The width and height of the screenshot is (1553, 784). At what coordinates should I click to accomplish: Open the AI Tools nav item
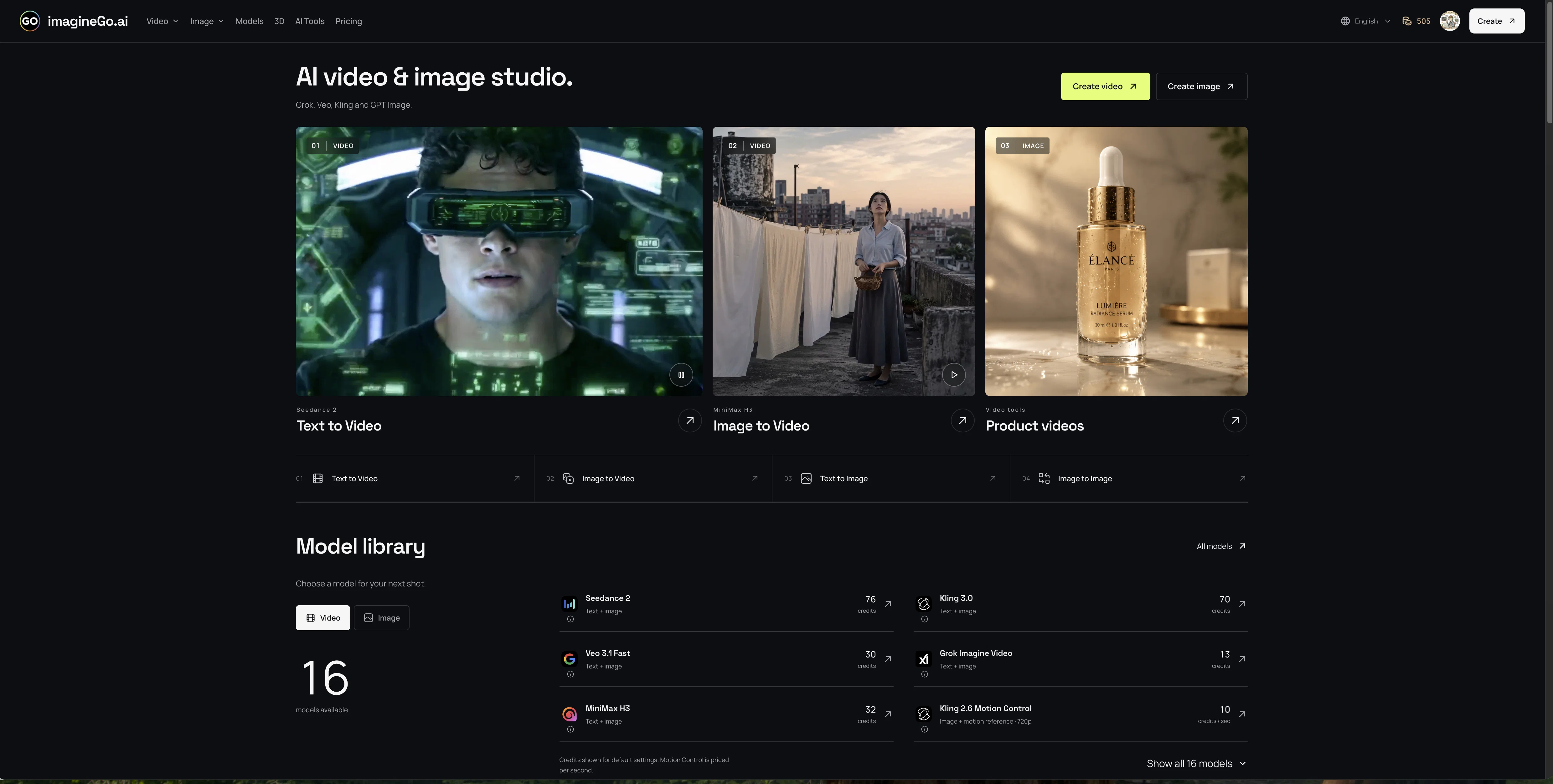point(310,21)
